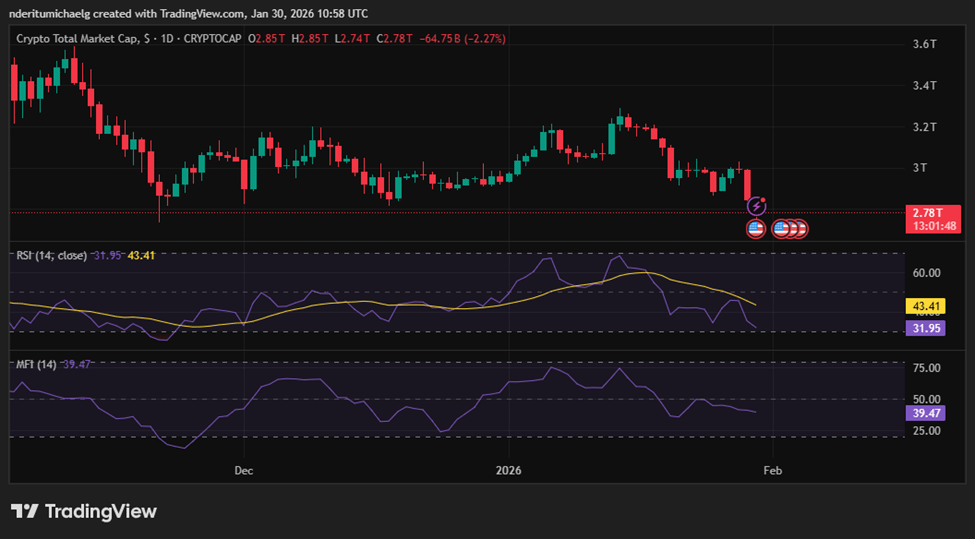This screenshot has height=539, width=975.
Task: Select the MFI (14) indicator legend
Action: tap(37, 364)
